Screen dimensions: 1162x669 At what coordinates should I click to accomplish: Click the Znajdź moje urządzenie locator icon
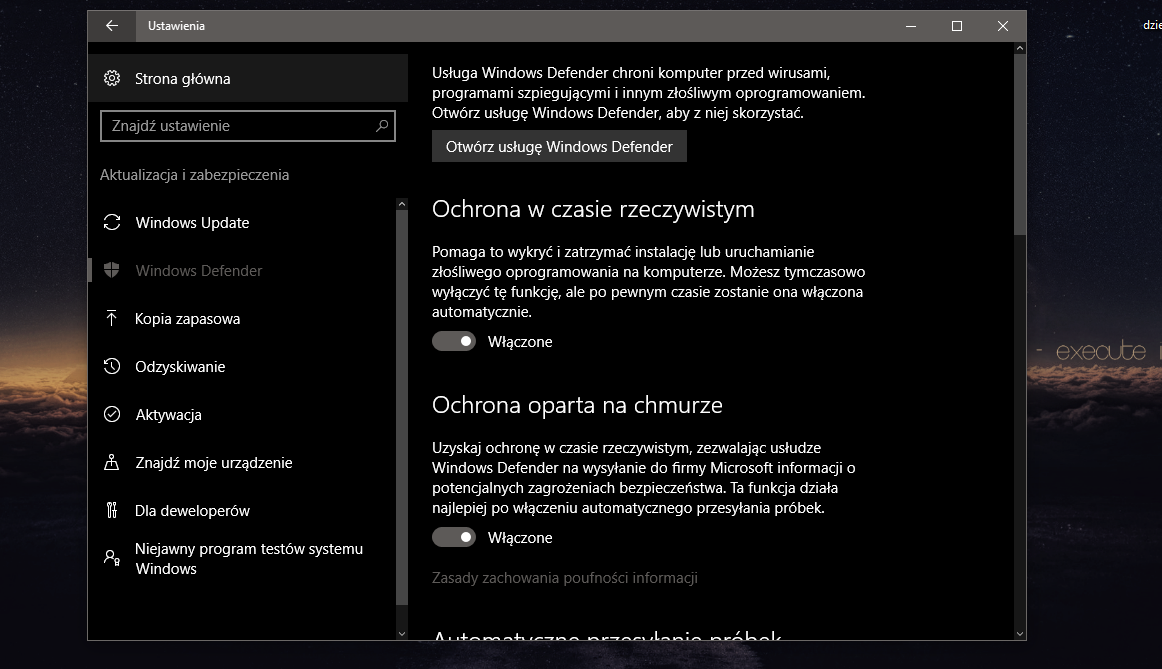click(113, 462)
